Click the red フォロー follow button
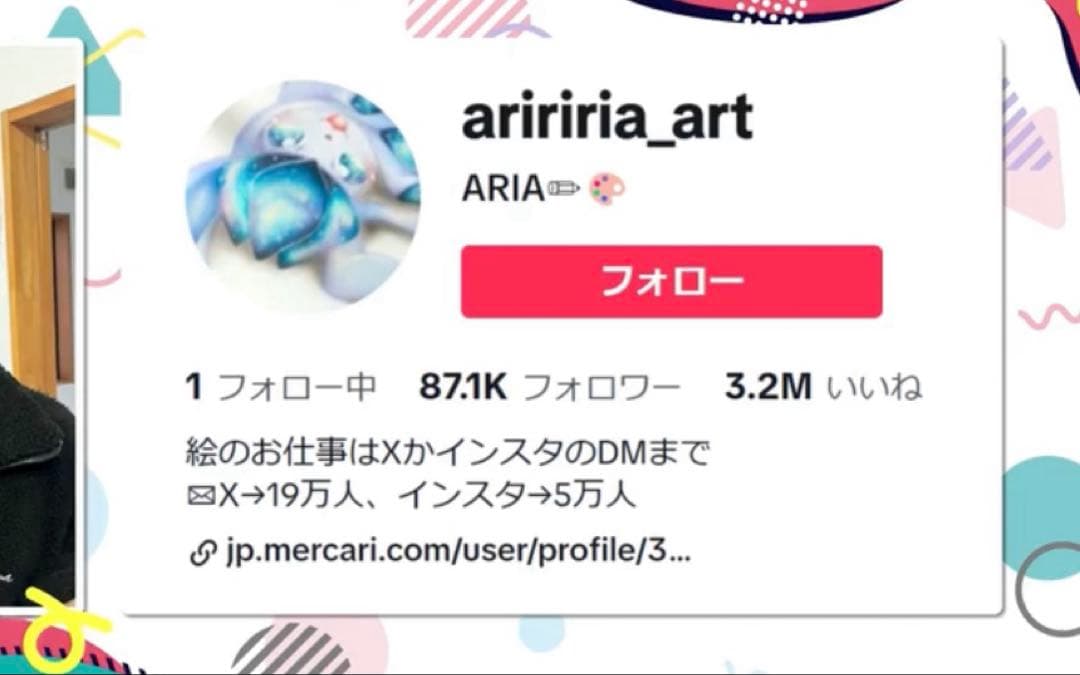 (x=672, y=282)
